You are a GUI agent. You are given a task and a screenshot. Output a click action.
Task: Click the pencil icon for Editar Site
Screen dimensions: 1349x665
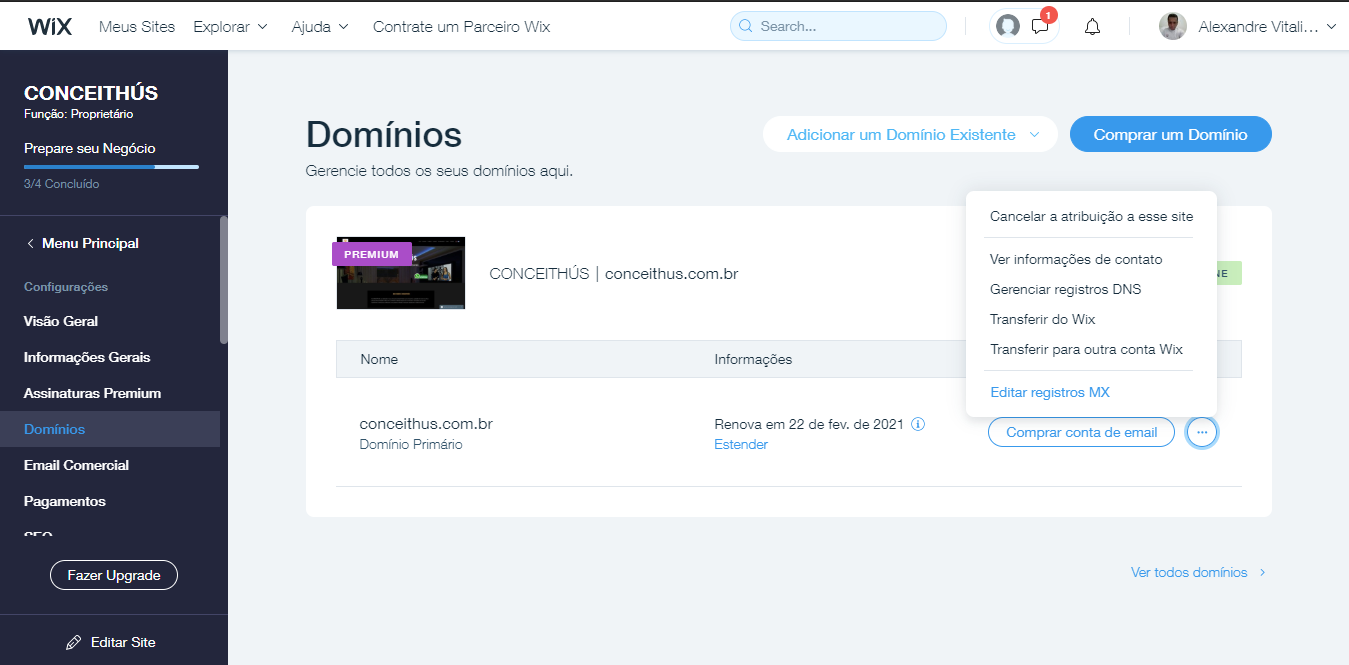[x=73, y=642]
